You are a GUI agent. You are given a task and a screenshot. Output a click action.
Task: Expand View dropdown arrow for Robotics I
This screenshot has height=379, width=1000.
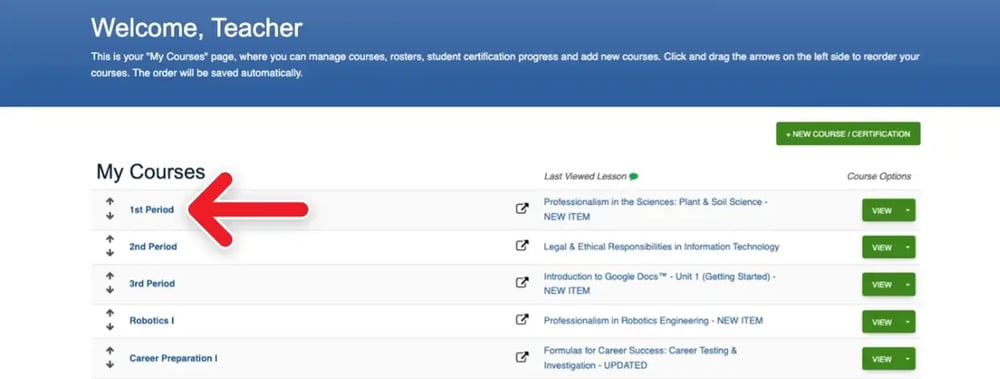(x=908, y=322)
